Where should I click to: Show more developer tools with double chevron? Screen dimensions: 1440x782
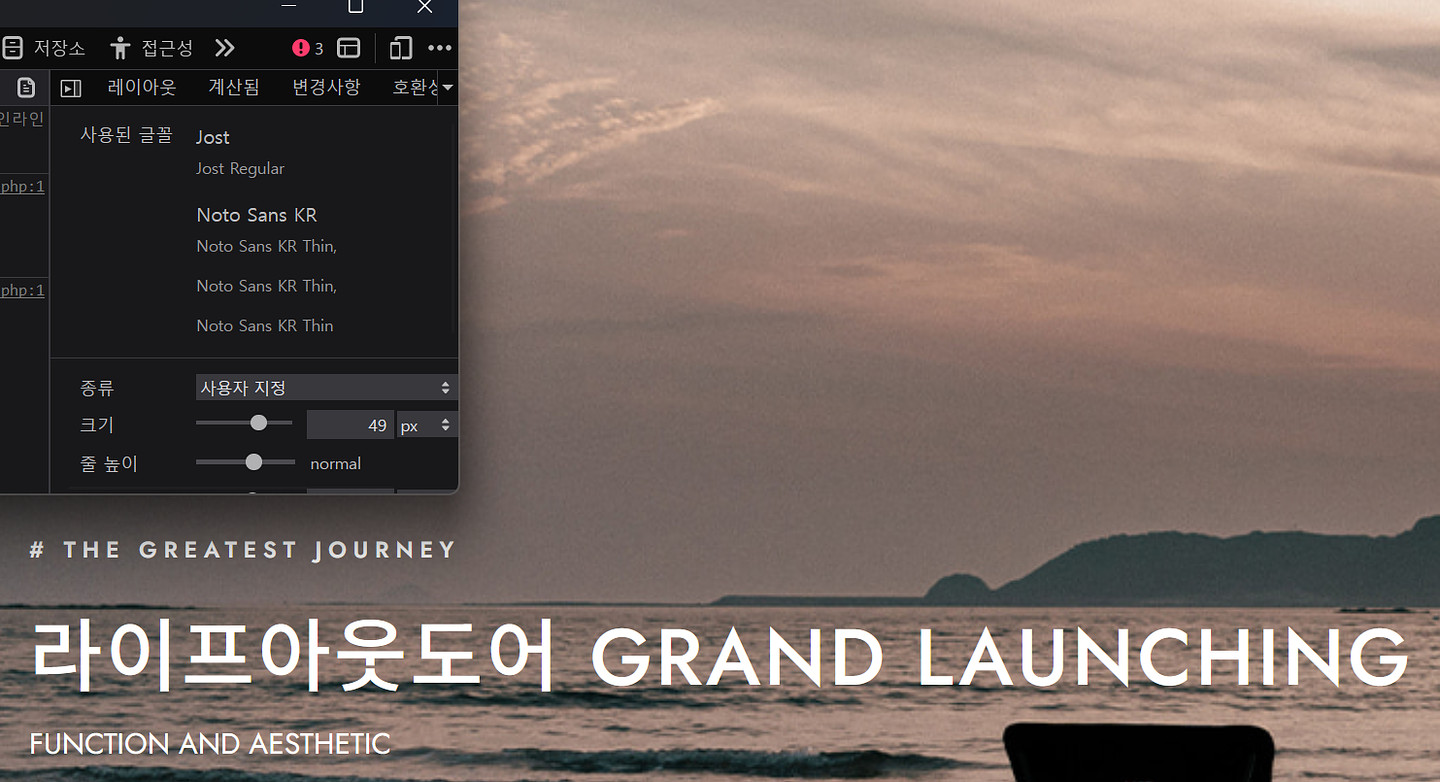click(225, 48)
